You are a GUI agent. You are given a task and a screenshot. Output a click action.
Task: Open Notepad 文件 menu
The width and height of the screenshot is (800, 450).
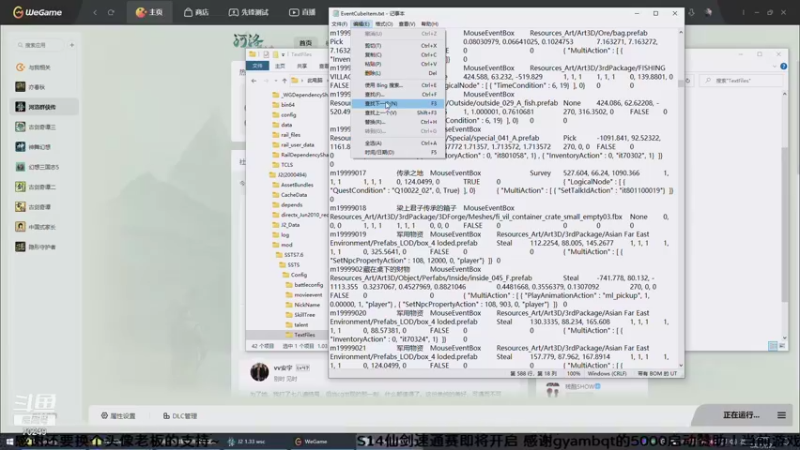(x=339, y=24)
